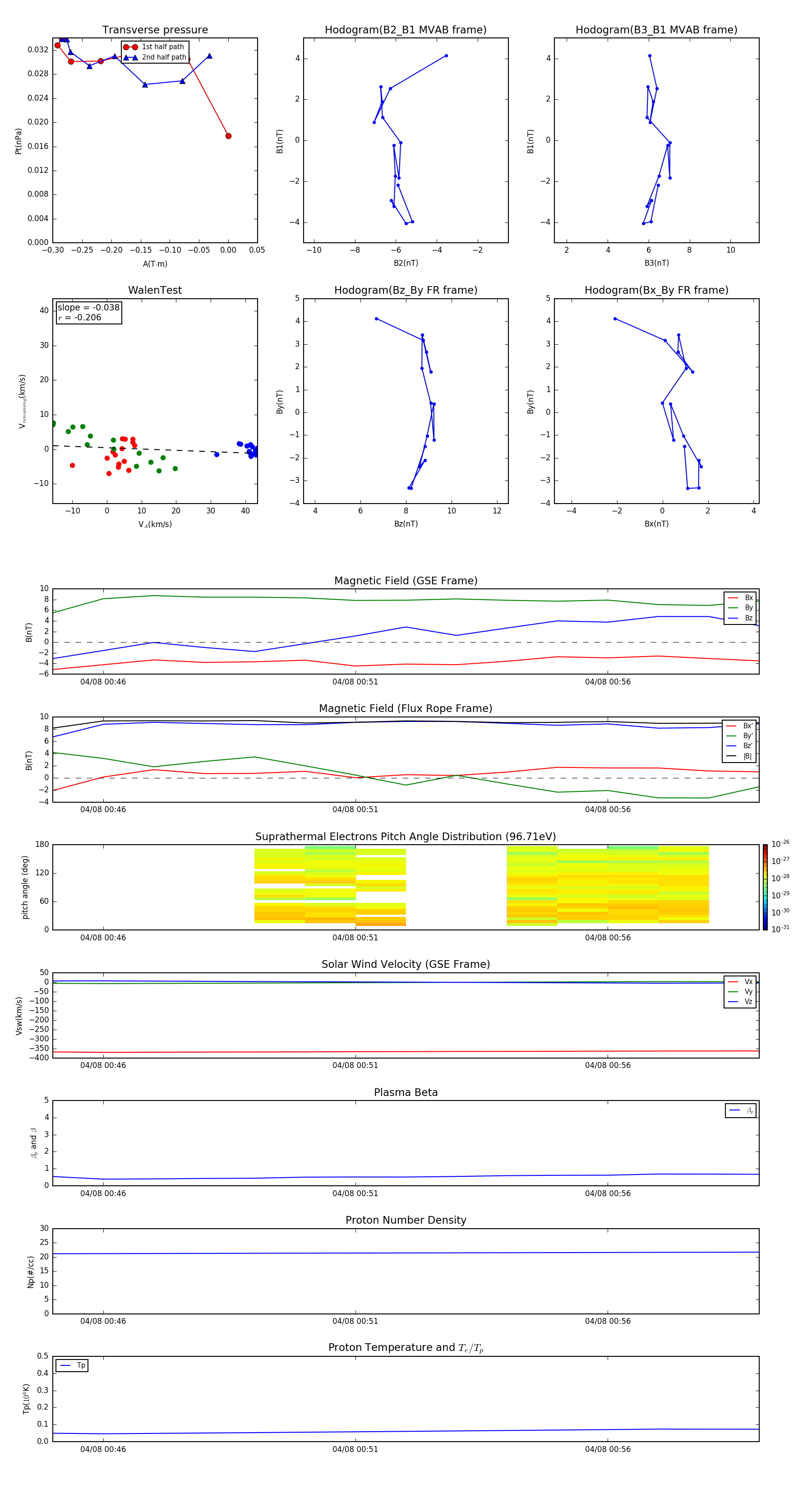Click the |B| legend entry in Flux Rope plot

pos(739,757)
